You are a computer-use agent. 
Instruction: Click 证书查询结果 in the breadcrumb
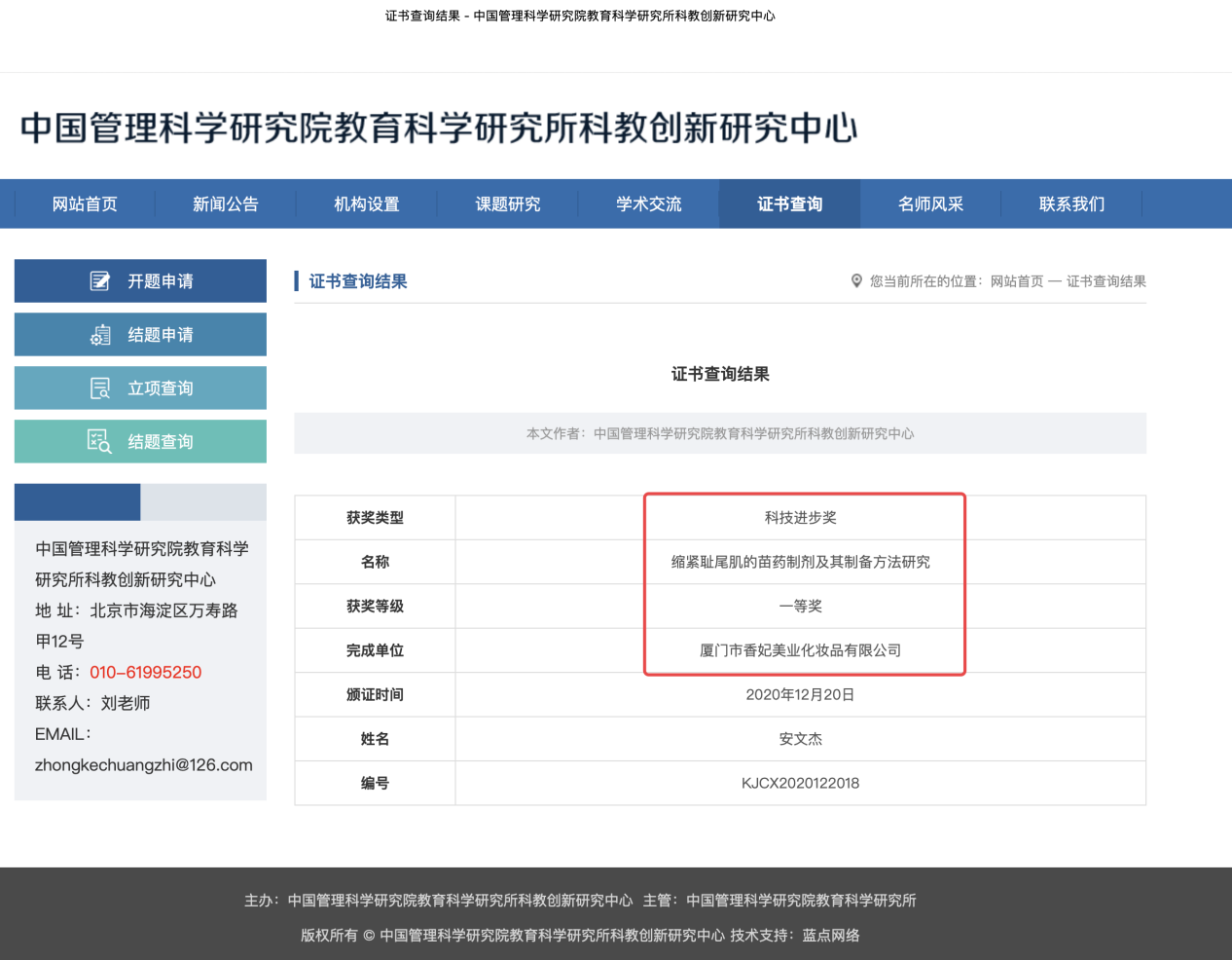pyautogui.click(x=1106, y=281)
